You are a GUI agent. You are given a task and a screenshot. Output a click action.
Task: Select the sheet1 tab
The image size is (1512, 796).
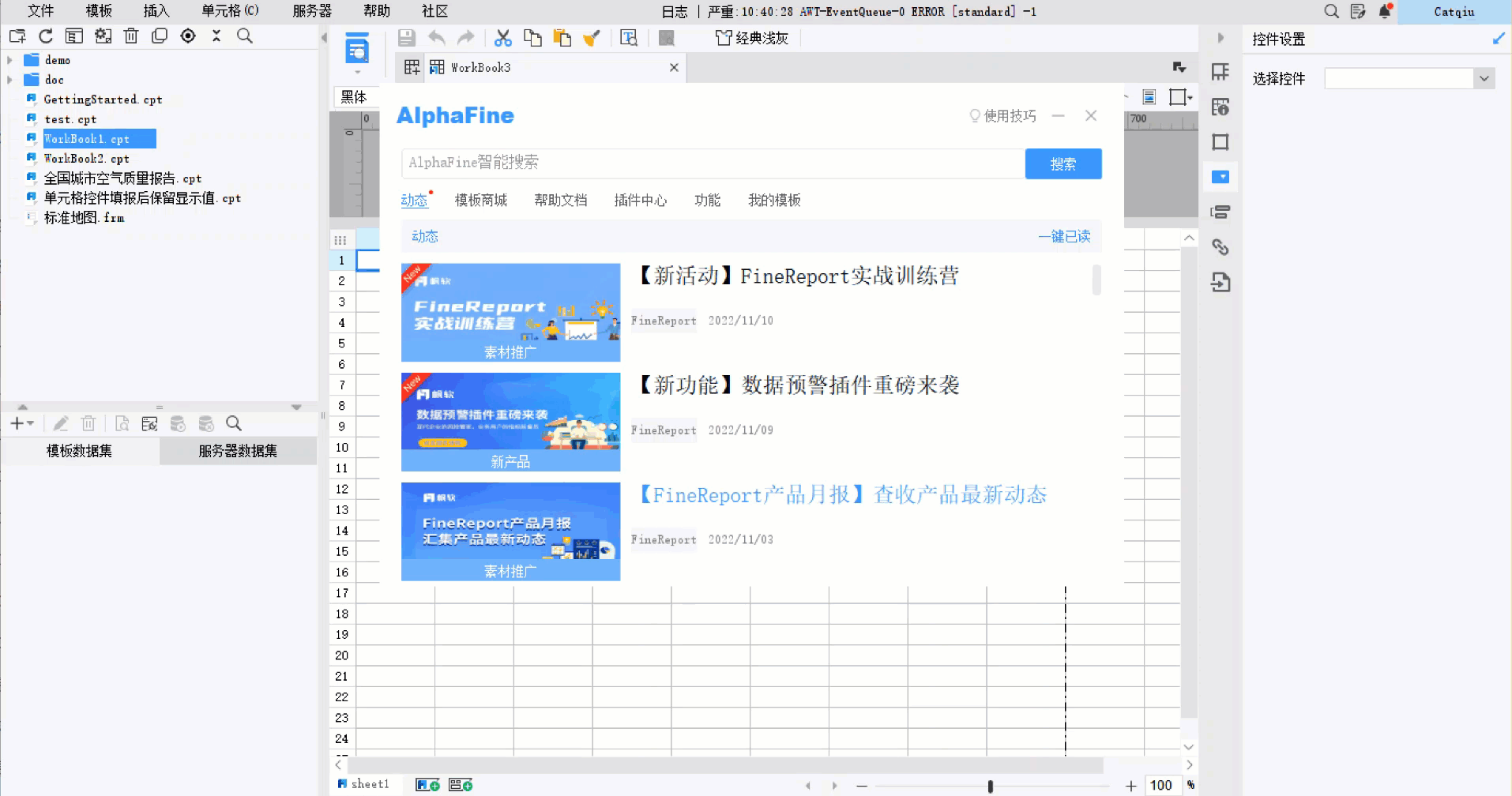click(363, 784)
